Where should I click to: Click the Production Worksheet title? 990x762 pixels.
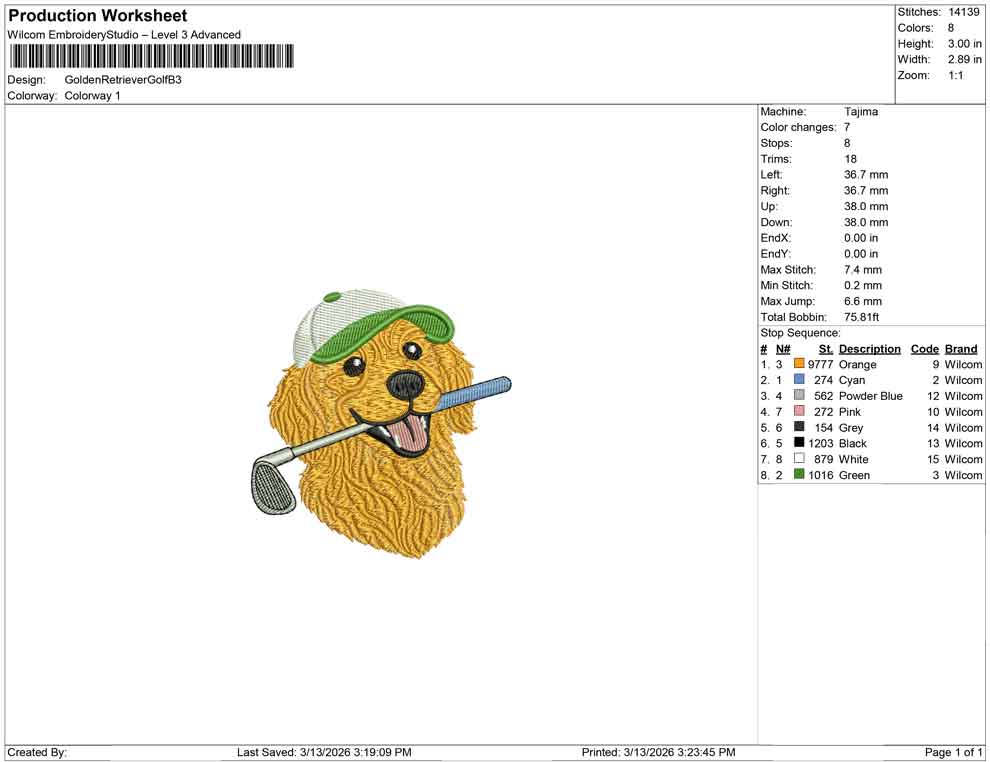point(97,16)
